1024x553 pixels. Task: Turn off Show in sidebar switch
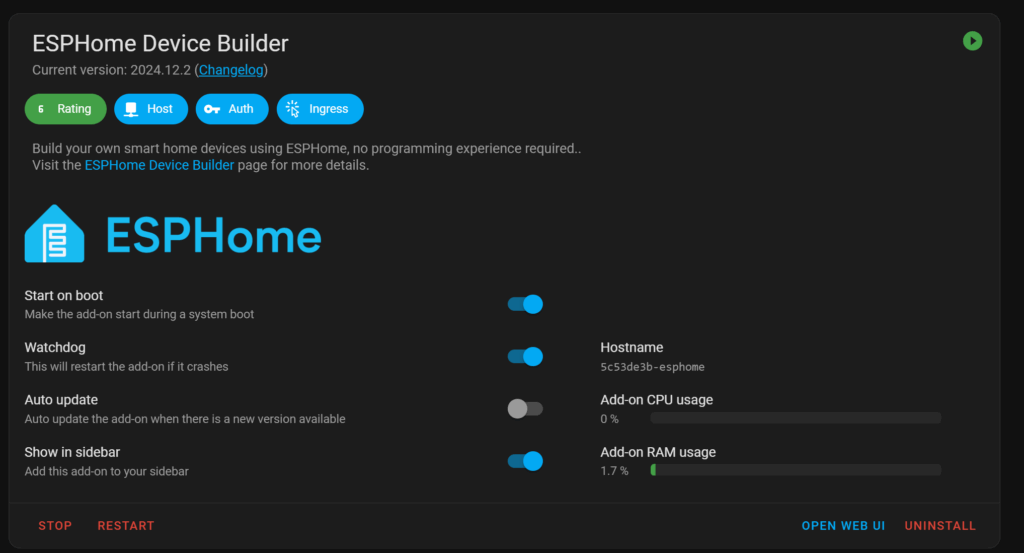click(x=525, y=461)
